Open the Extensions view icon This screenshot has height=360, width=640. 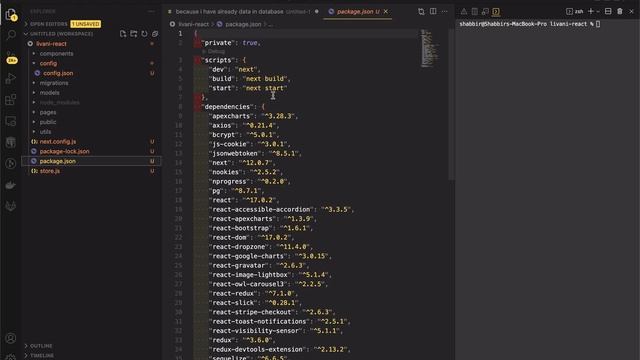pyautogui.click(x=11, y=100)
